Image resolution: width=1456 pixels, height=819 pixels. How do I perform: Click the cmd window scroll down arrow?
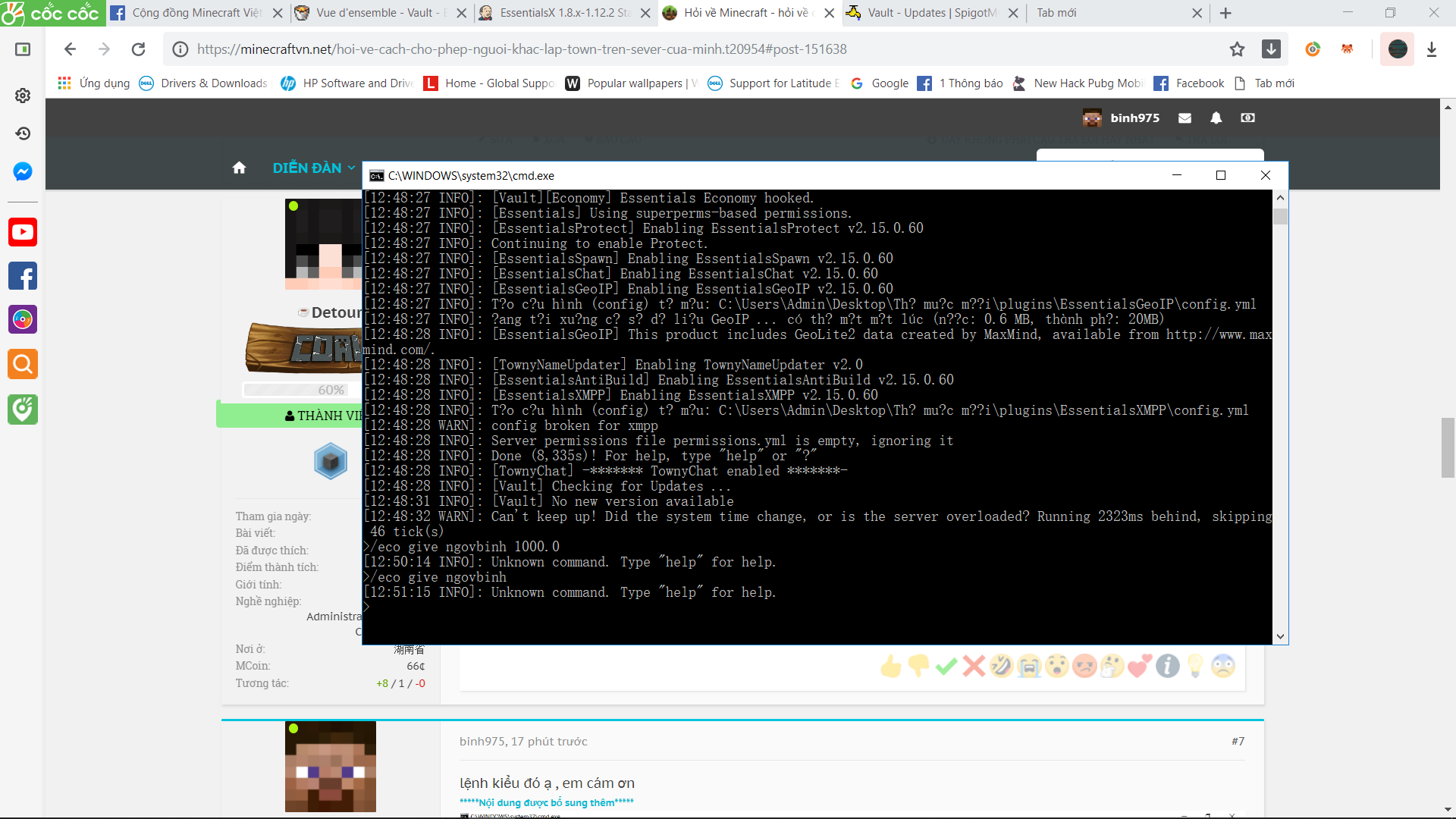[x=1280, y=637]
